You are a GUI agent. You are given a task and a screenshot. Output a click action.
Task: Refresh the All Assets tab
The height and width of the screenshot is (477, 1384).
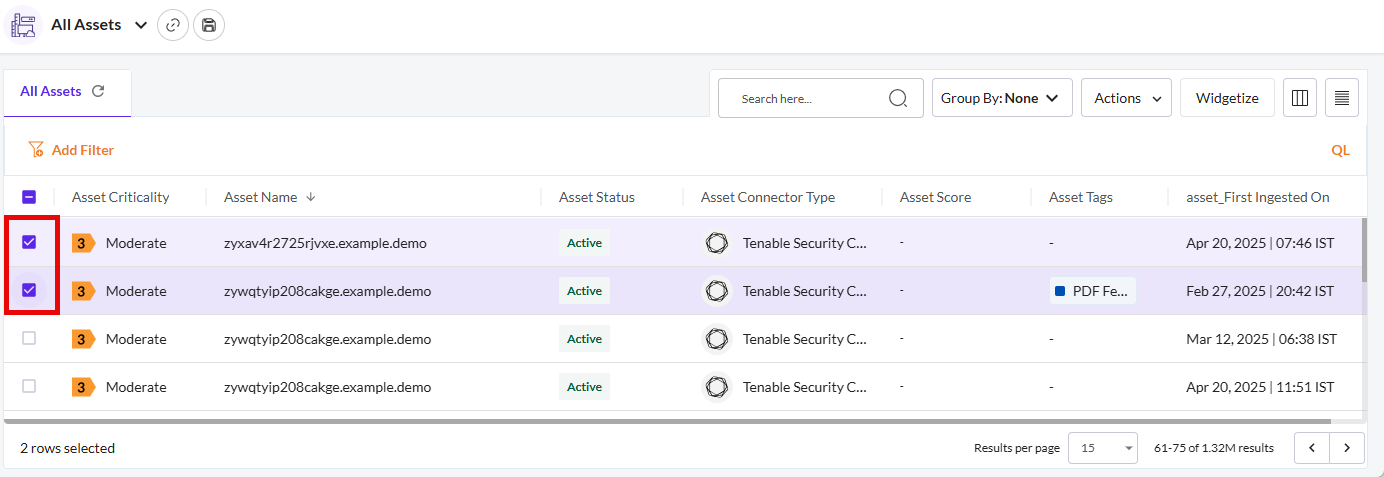98,91
